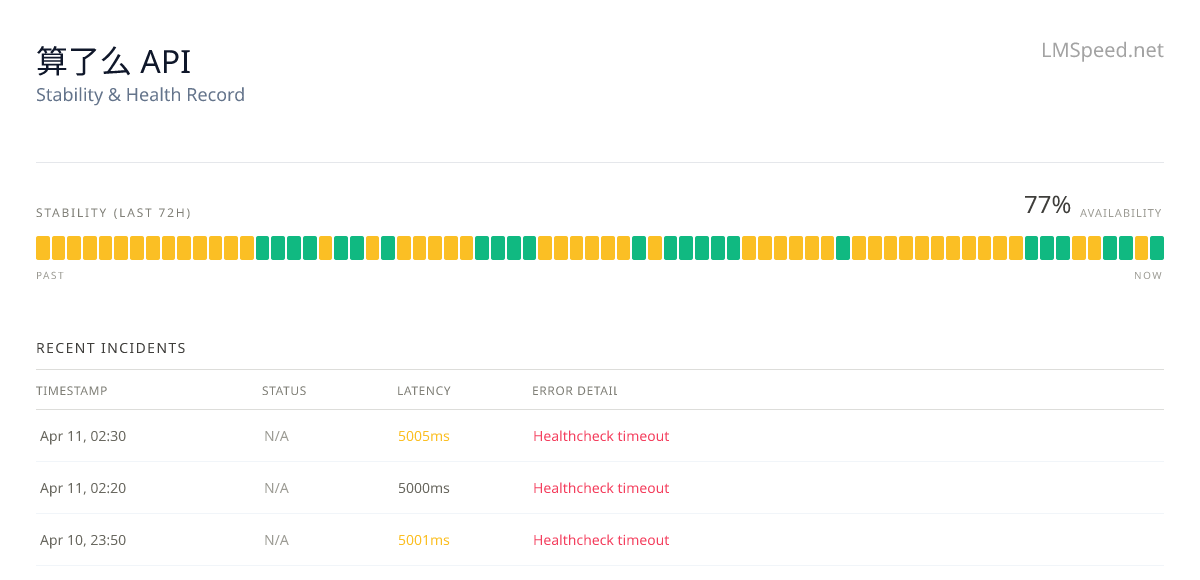
Task: Click the RECENT INCIDENTS heading
Action: tap(111, 348)
